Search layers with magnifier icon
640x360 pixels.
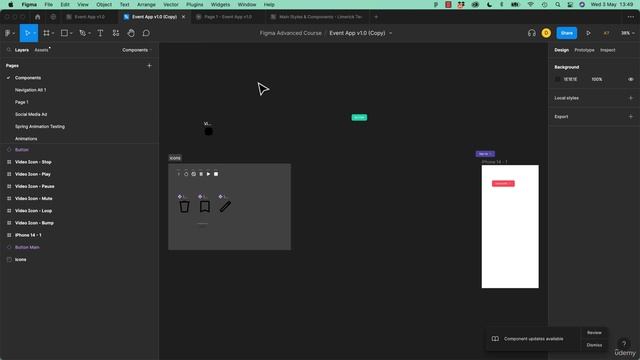pyautogui.click(x=9, y=50)
